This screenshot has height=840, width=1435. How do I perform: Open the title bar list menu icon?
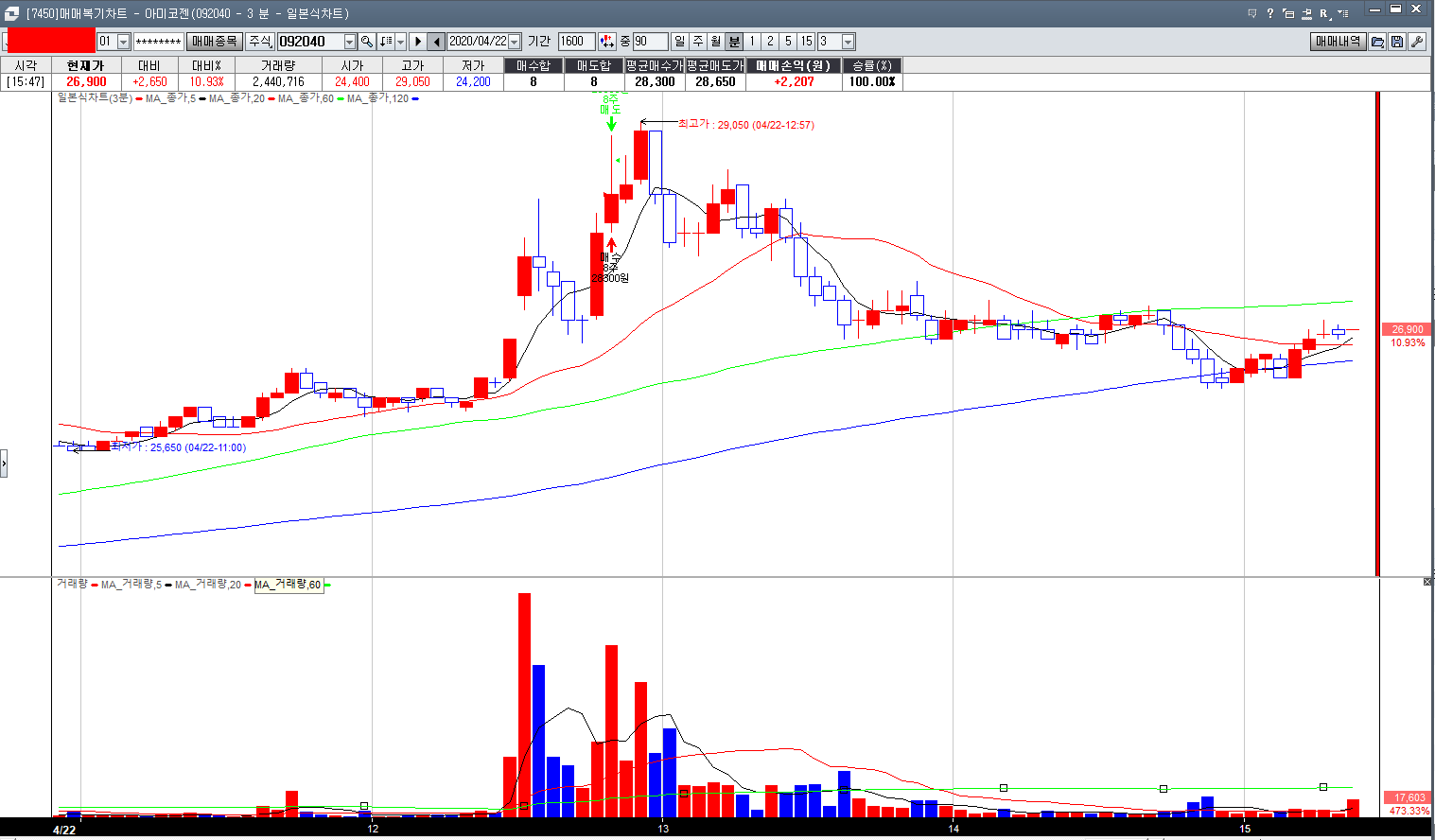[x=1343, y=13]
